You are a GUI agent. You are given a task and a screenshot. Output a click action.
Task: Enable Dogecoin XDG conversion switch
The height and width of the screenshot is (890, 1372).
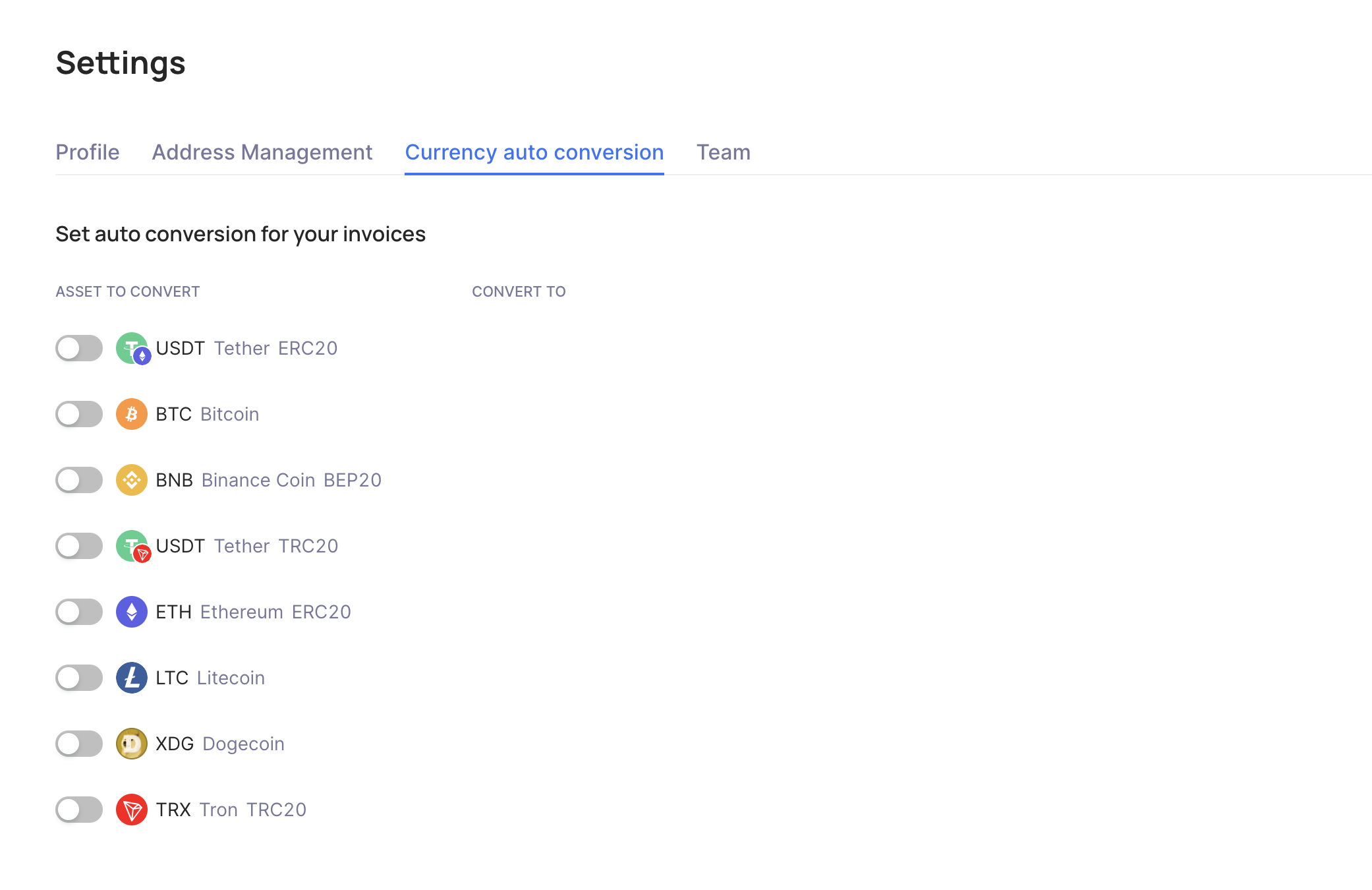[79, 744]
